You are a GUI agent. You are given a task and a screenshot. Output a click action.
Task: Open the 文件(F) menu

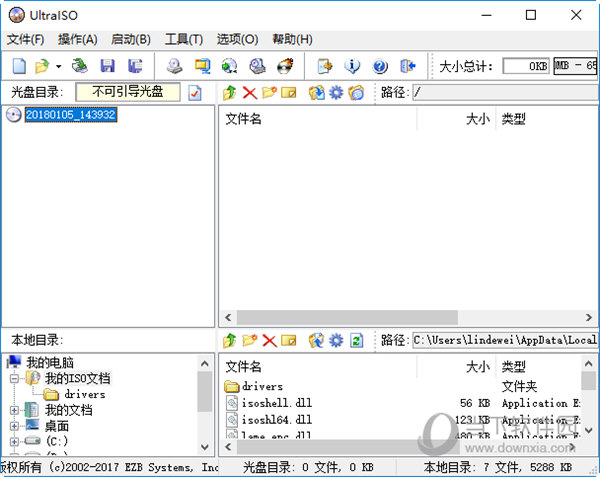point(25,39)
